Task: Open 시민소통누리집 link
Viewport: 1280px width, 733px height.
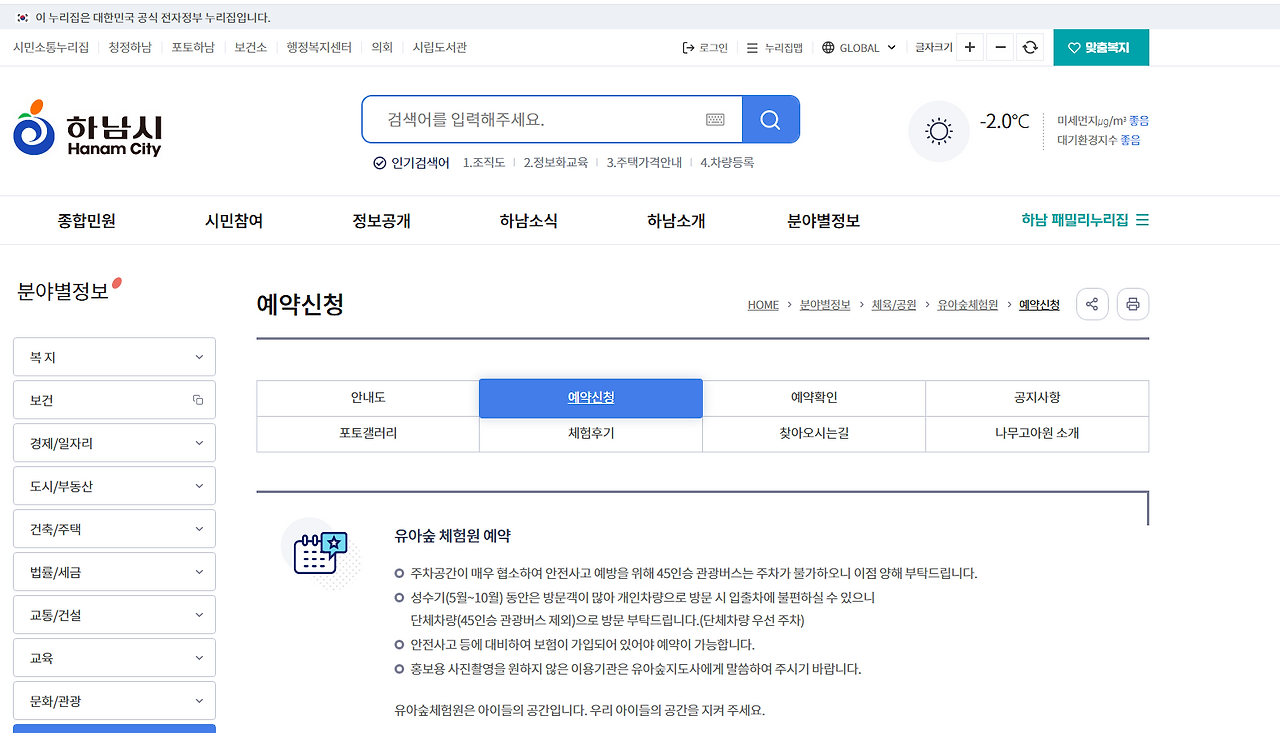Action: pos(51,47)
